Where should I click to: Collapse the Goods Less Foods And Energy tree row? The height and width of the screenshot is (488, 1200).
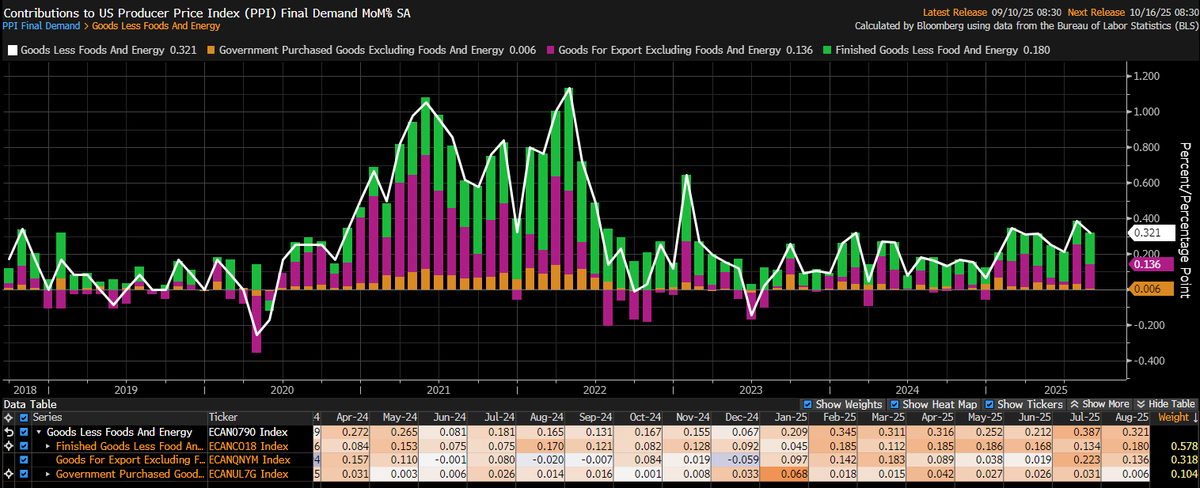tap(39, 432)
